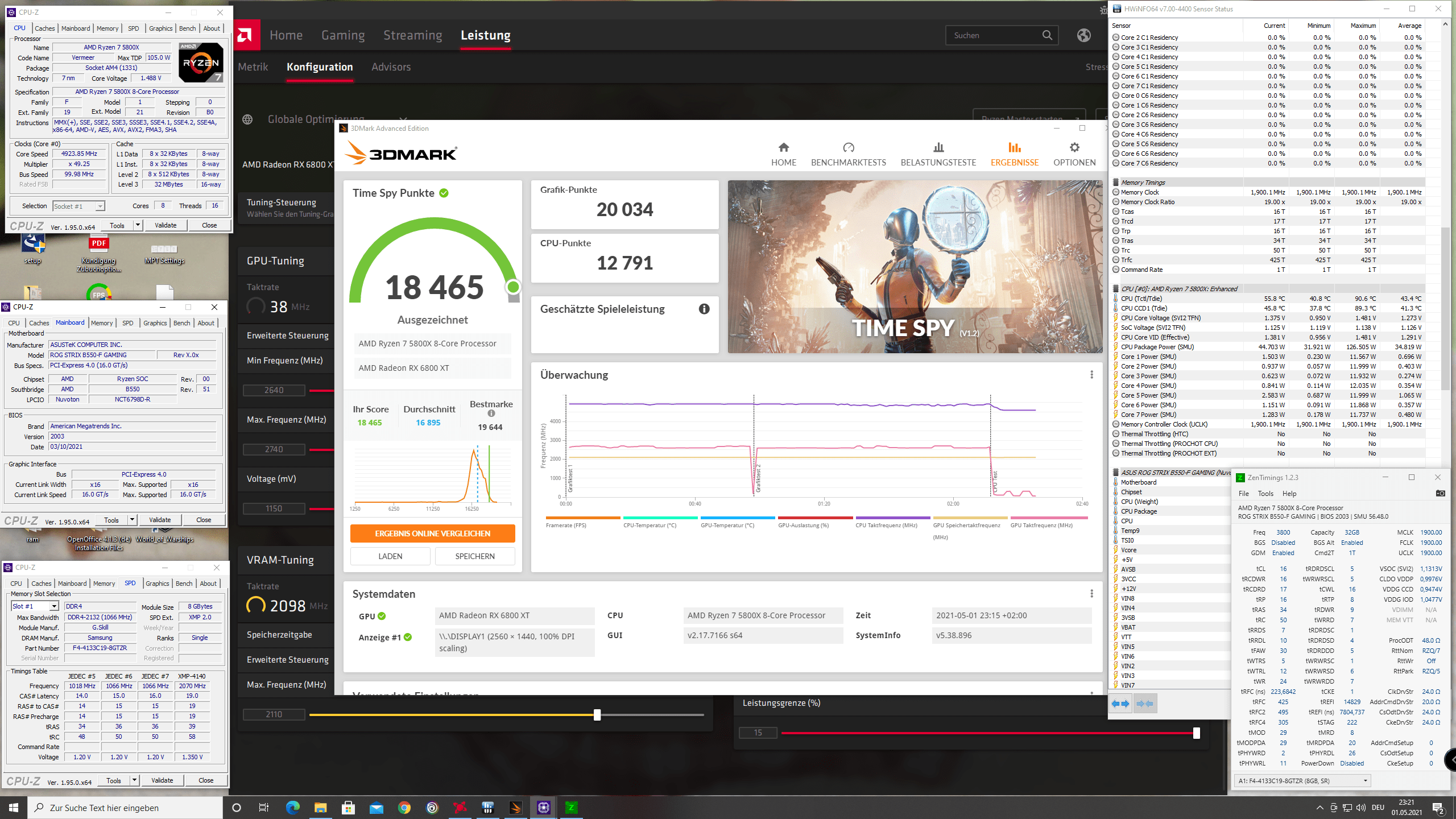Open File menu in ZenTimings
The height and width of the screenshot is (819, 1456).
(x=1244, y=494)
